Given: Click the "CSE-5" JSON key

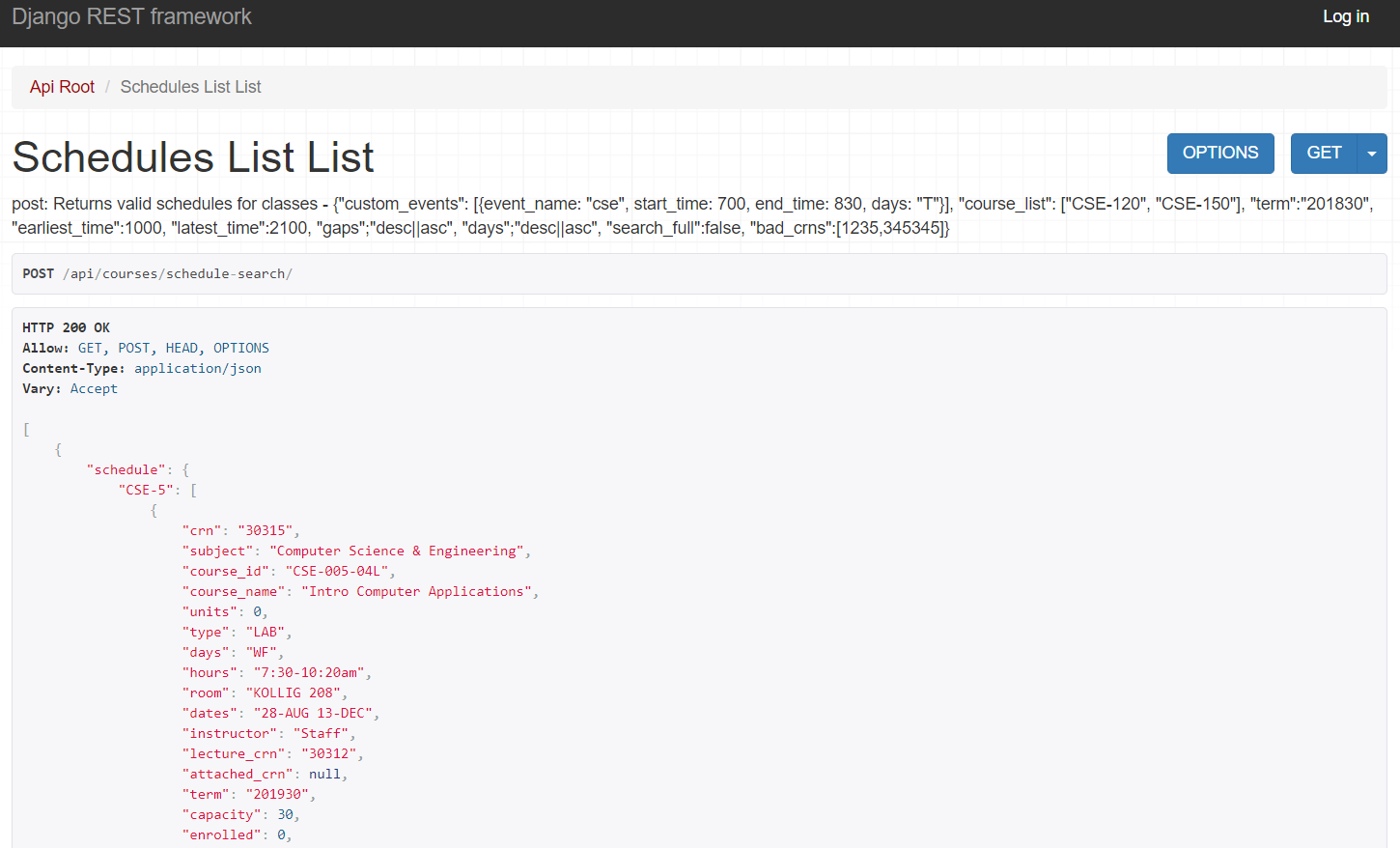Looking at the screenshot, I should tap(146, 491).
